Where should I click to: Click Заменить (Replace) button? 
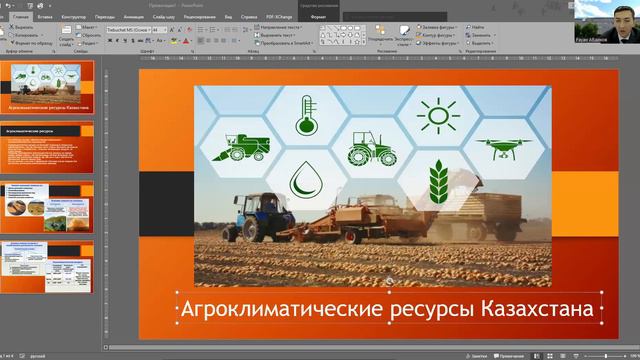478,35
